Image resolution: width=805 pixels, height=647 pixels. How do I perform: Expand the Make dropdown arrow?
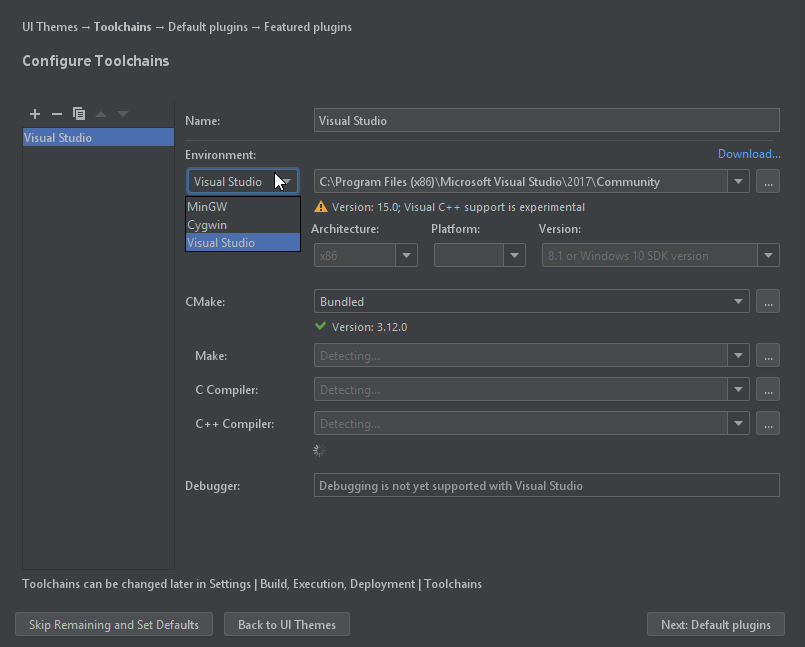click(738, 355)
